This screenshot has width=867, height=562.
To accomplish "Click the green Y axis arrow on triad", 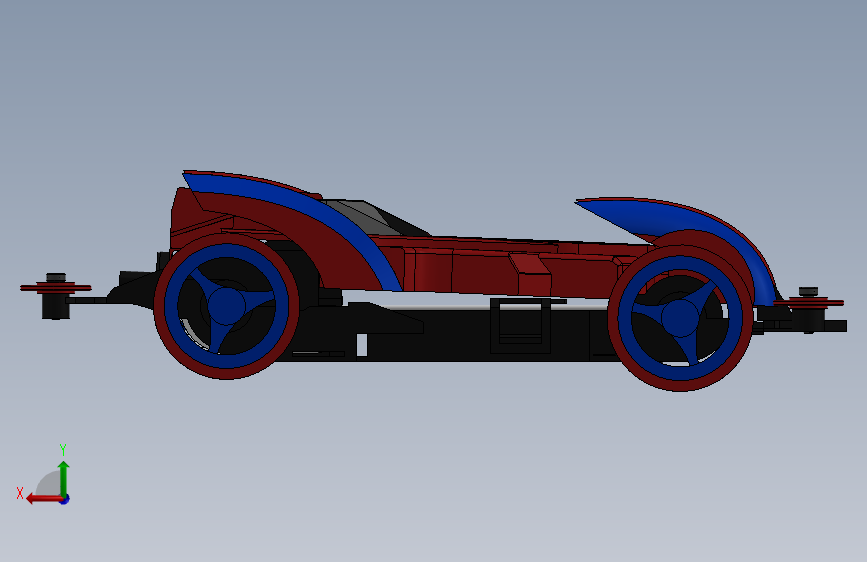I will [64, 478].
